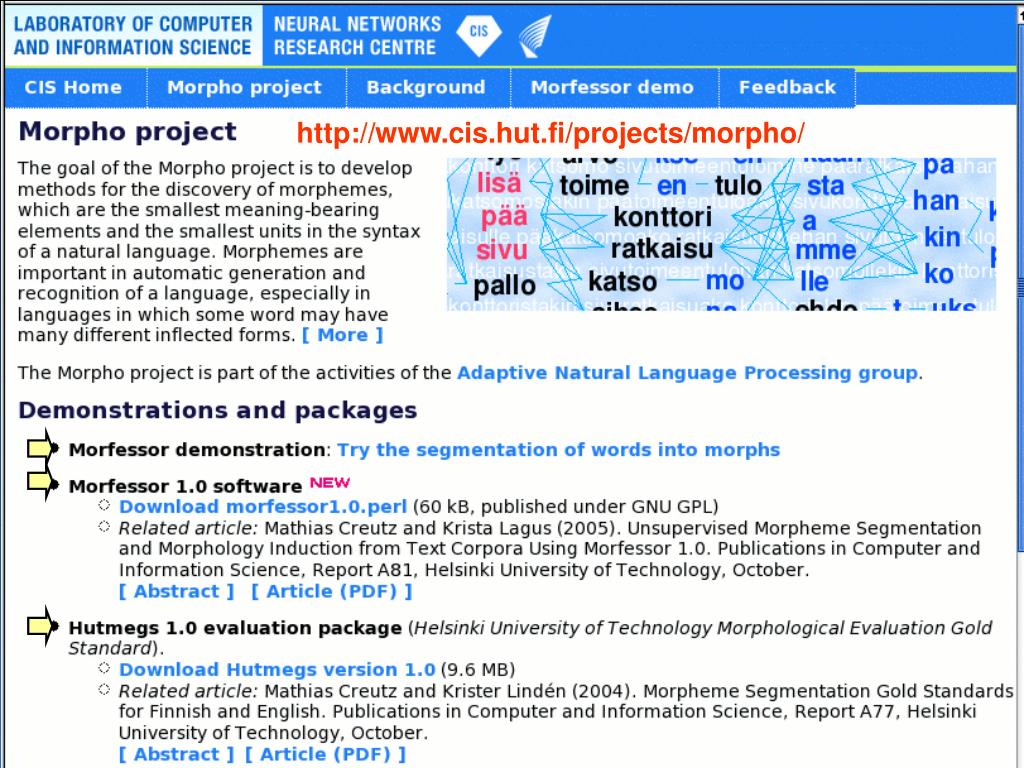Click the pink NEW badge
The height and width of the screenshot is (768, 1024).
point(330,483)
